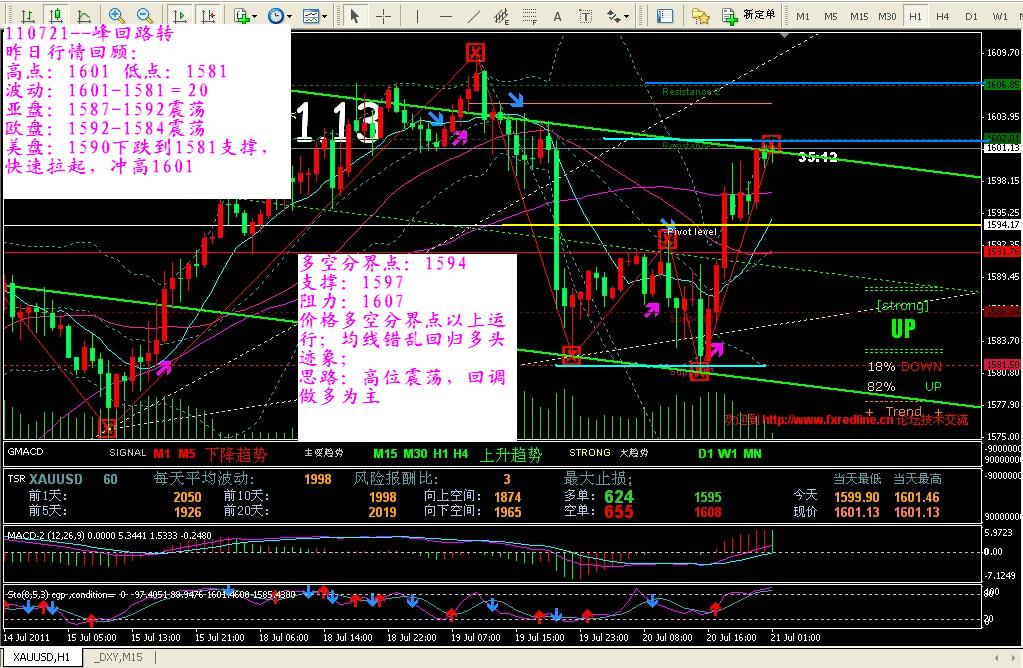
Task: Switch to M1 timeframe
Action: 803,16
